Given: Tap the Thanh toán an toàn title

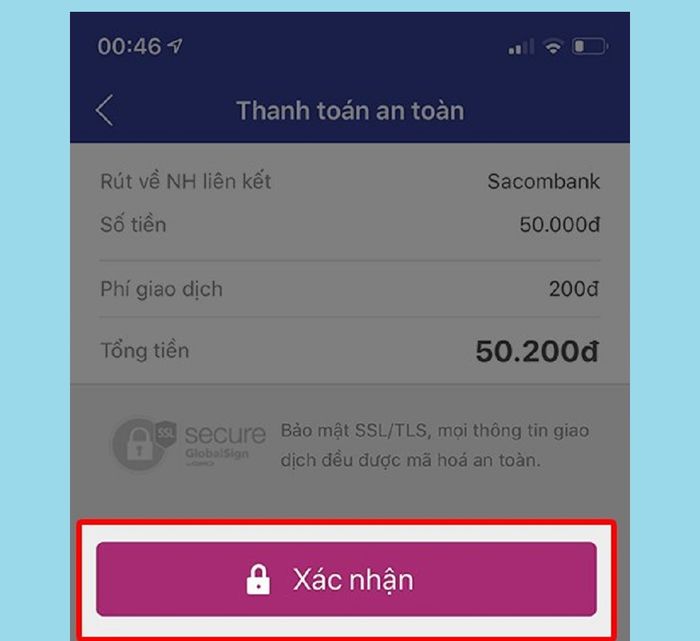Looking at the screenshot, I should pyautogui.click(x=350, y=110).
